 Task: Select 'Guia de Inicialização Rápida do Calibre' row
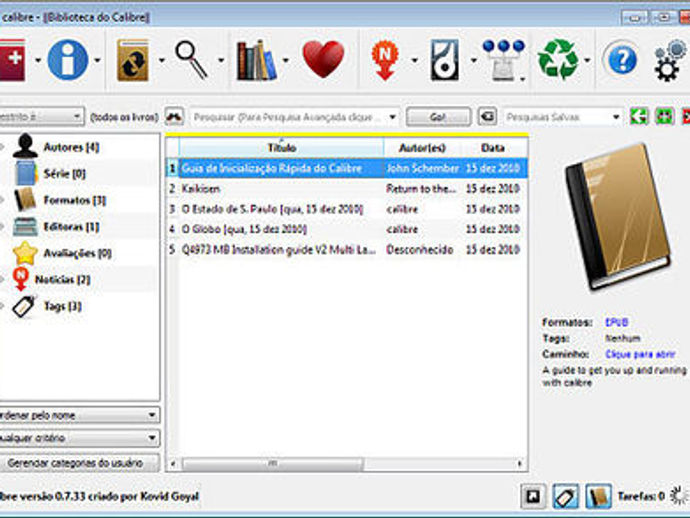pos(347,168)
